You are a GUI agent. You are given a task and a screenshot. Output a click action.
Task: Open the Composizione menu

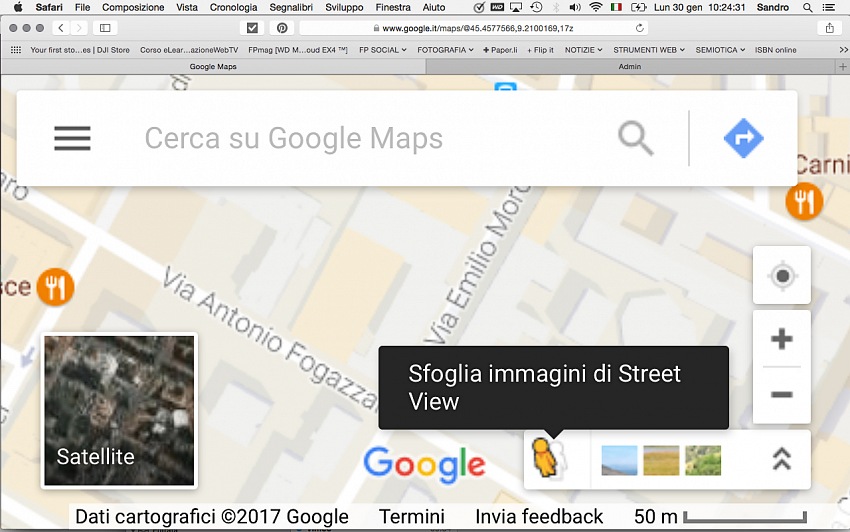pos(133,8)
